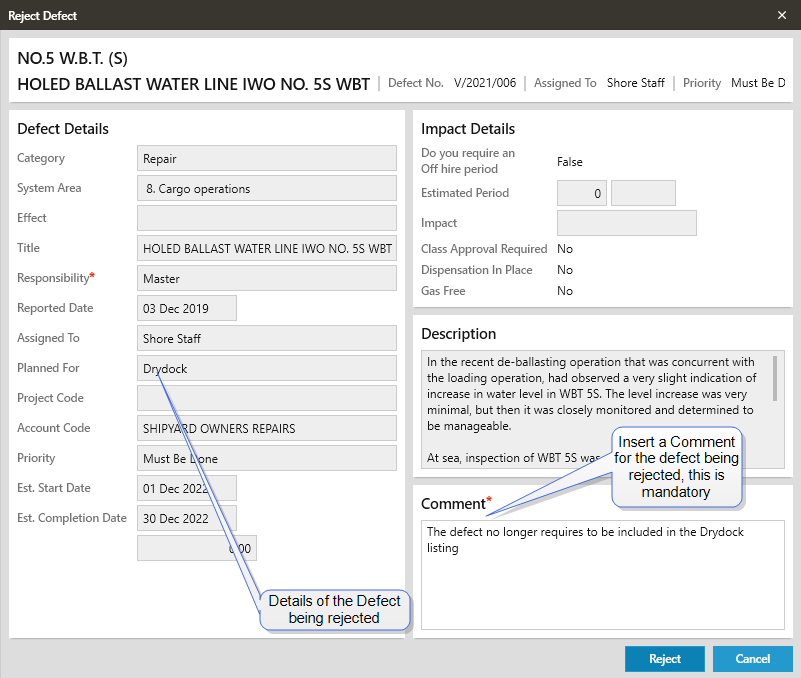Screen dimensions: 801x678
Task: Click the Reject Defect title bar text
Action: click(42, 16)
